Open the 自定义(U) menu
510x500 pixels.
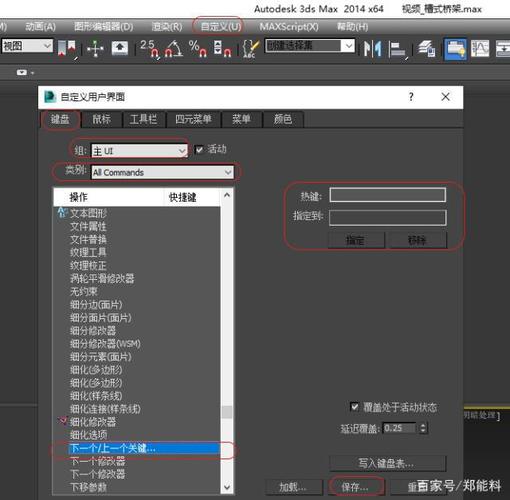coord(221,27)
